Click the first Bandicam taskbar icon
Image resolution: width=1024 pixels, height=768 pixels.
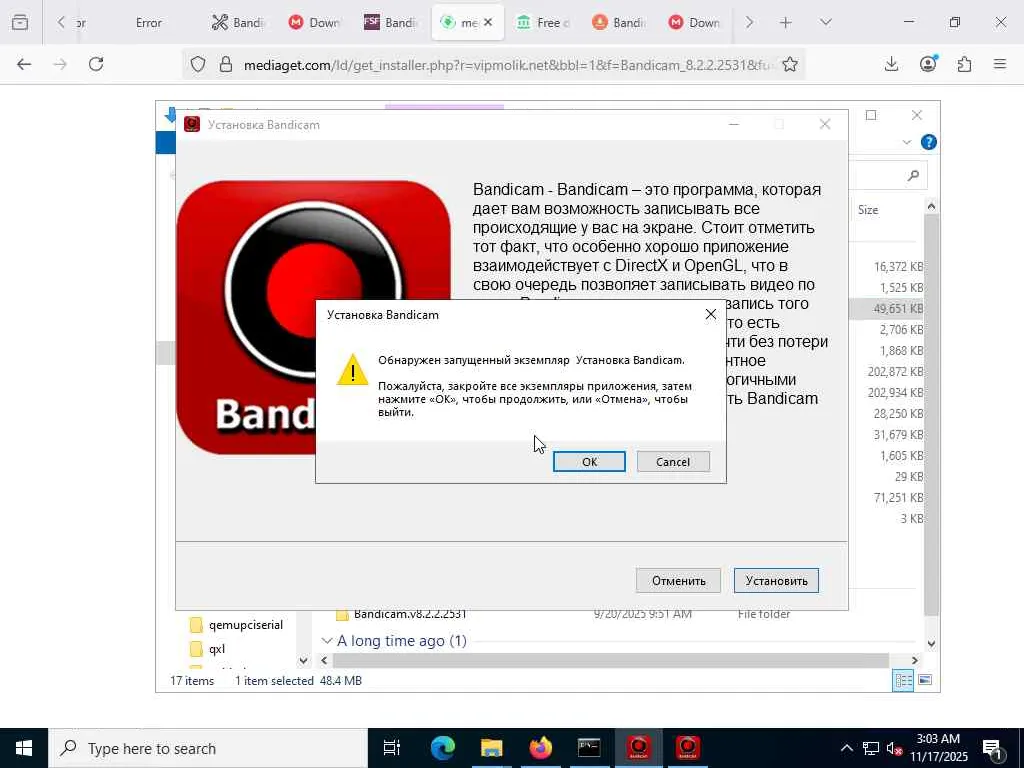click(639, 748)
